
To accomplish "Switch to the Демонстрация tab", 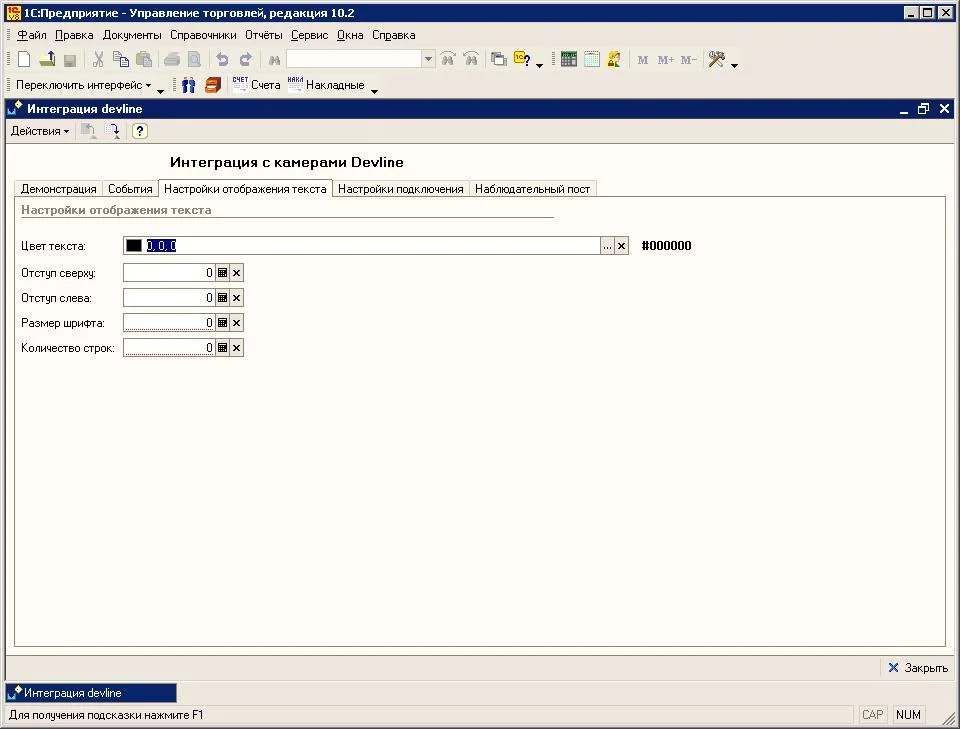I will (59, 189).
